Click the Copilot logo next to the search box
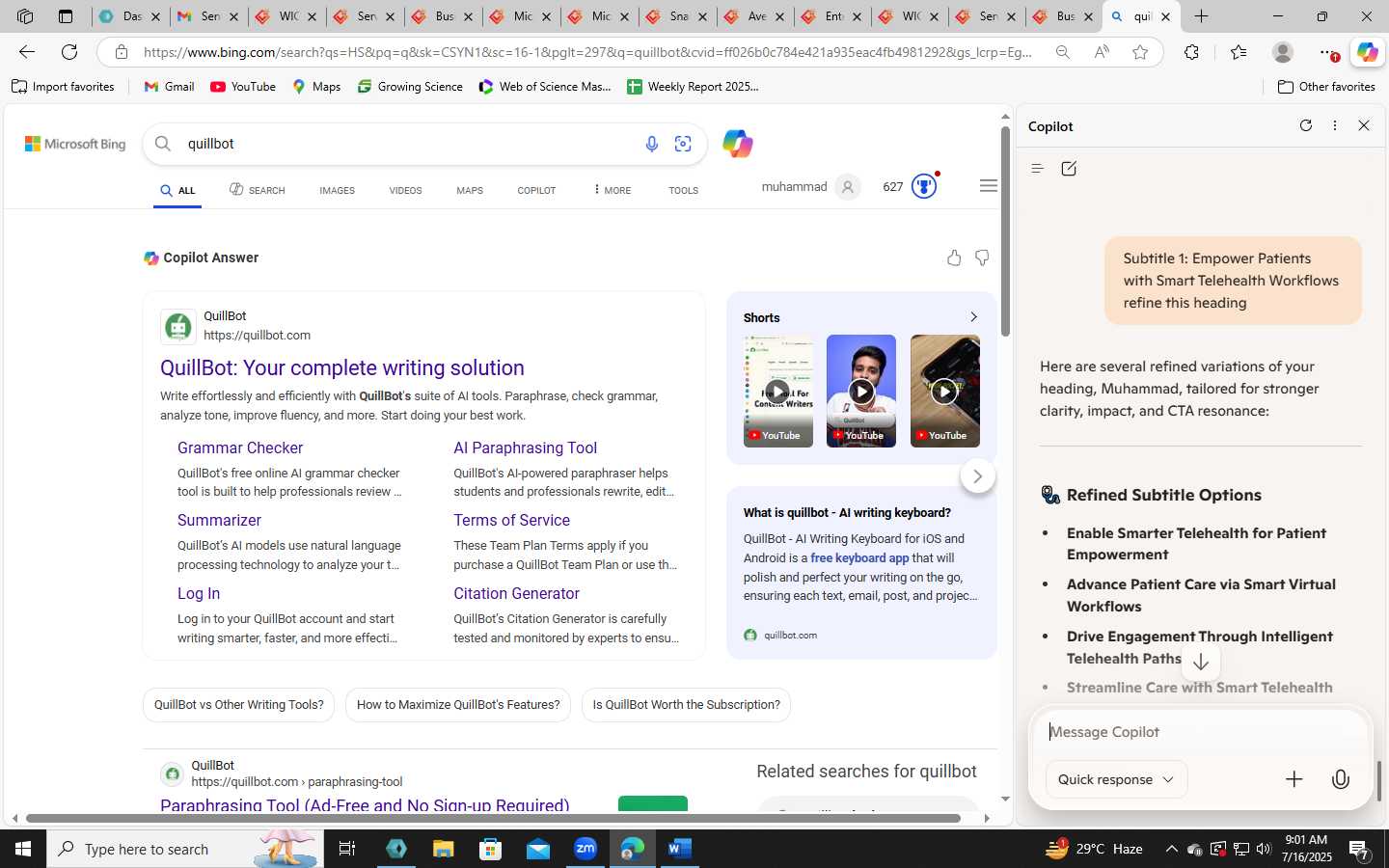Viewport: 1389px width, 868px height. (x=738, y=144)
